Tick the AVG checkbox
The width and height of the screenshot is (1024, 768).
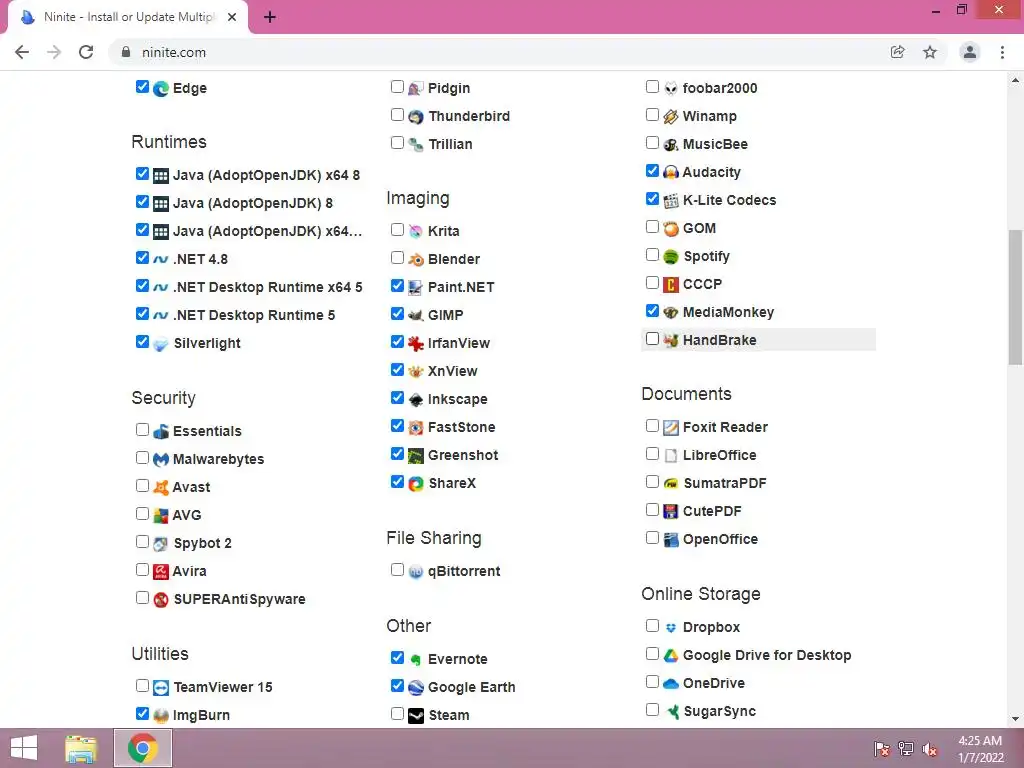[142, 513]
